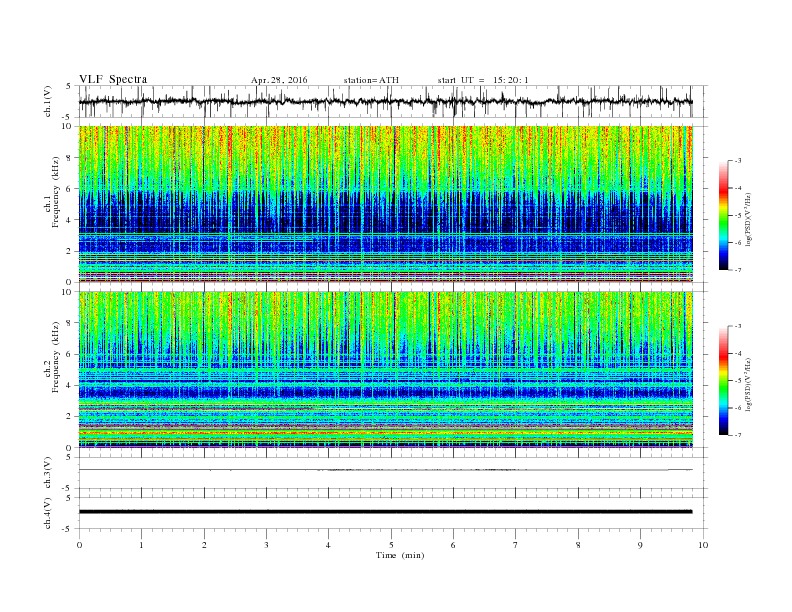The height and width of the screenshot is (612, 792).
Task: Select the "start UT = 15:20:1" text
Action: (483, 80)
